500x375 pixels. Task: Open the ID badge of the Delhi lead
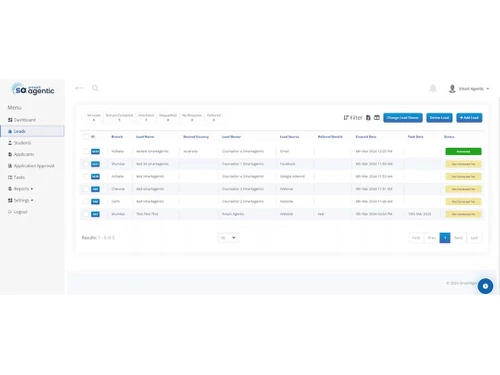(x=95, y=201)
